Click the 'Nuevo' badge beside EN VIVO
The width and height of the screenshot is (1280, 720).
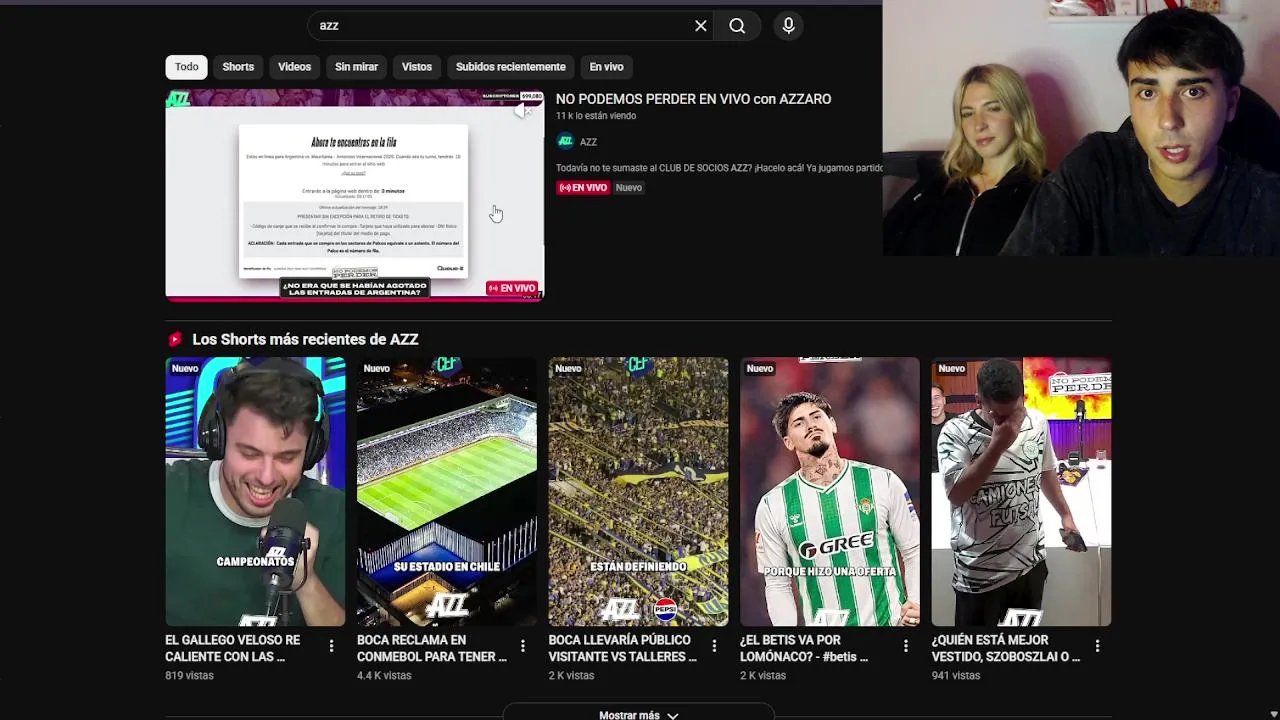pyautogui.click(x=629, y=188)
